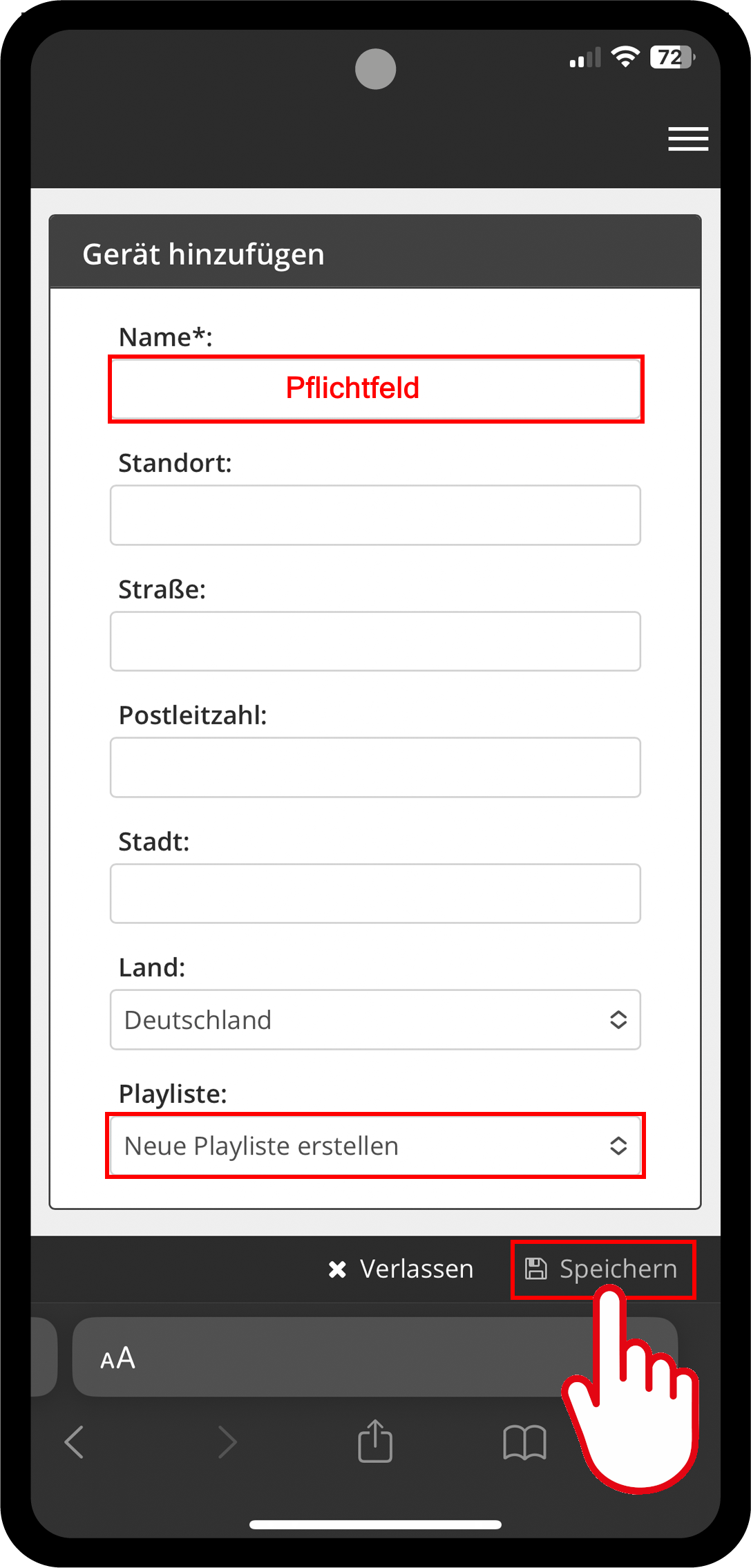Open the hamburger menu icon

click(x=687, y=139)
